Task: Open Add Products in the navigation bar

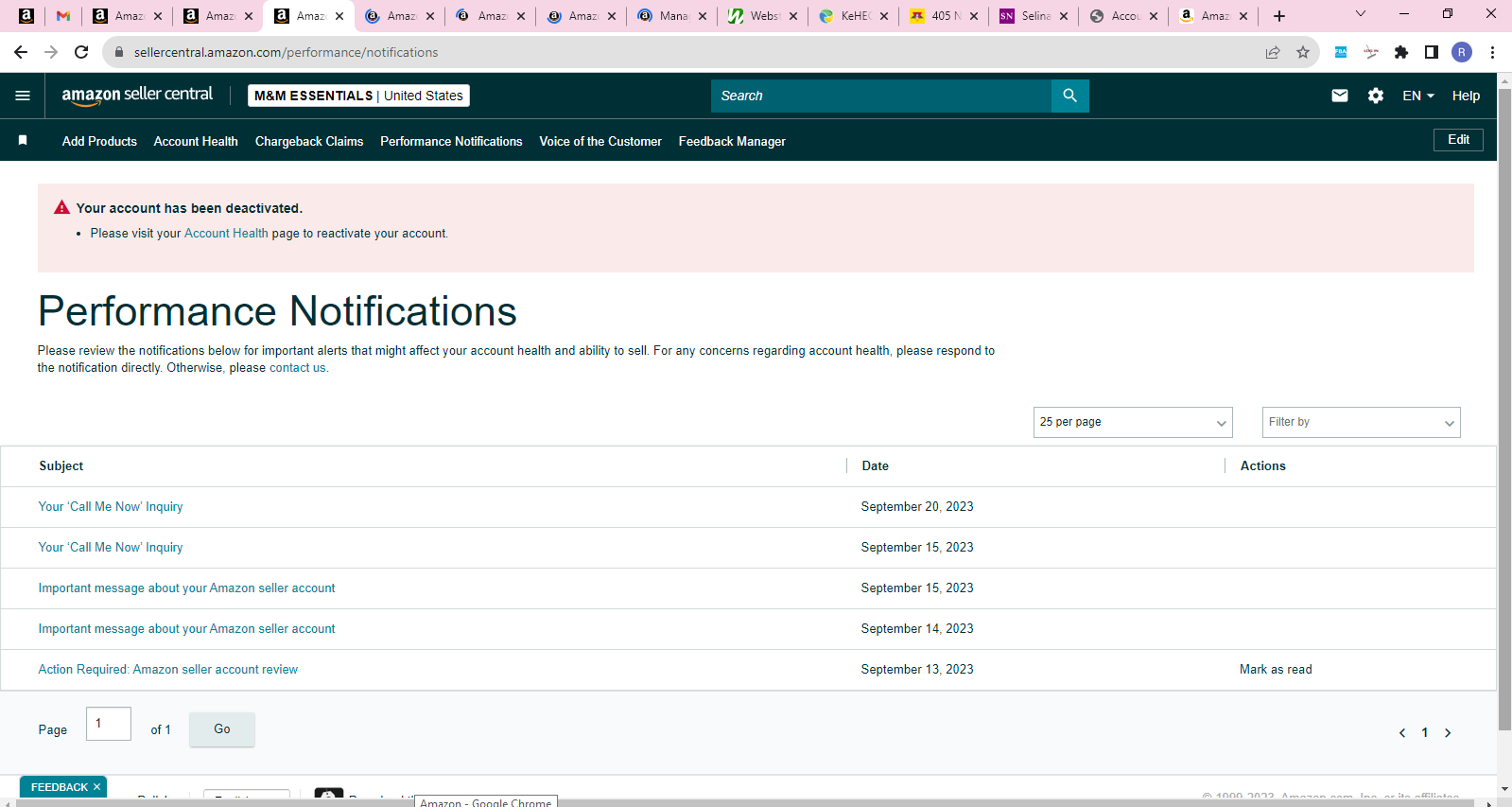Action: point(99,141)
